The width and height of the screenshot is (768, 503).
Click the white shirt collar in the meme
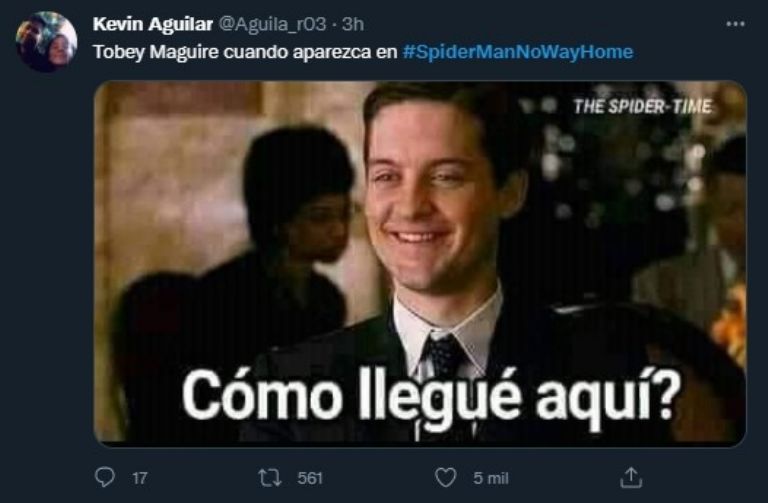448,328
